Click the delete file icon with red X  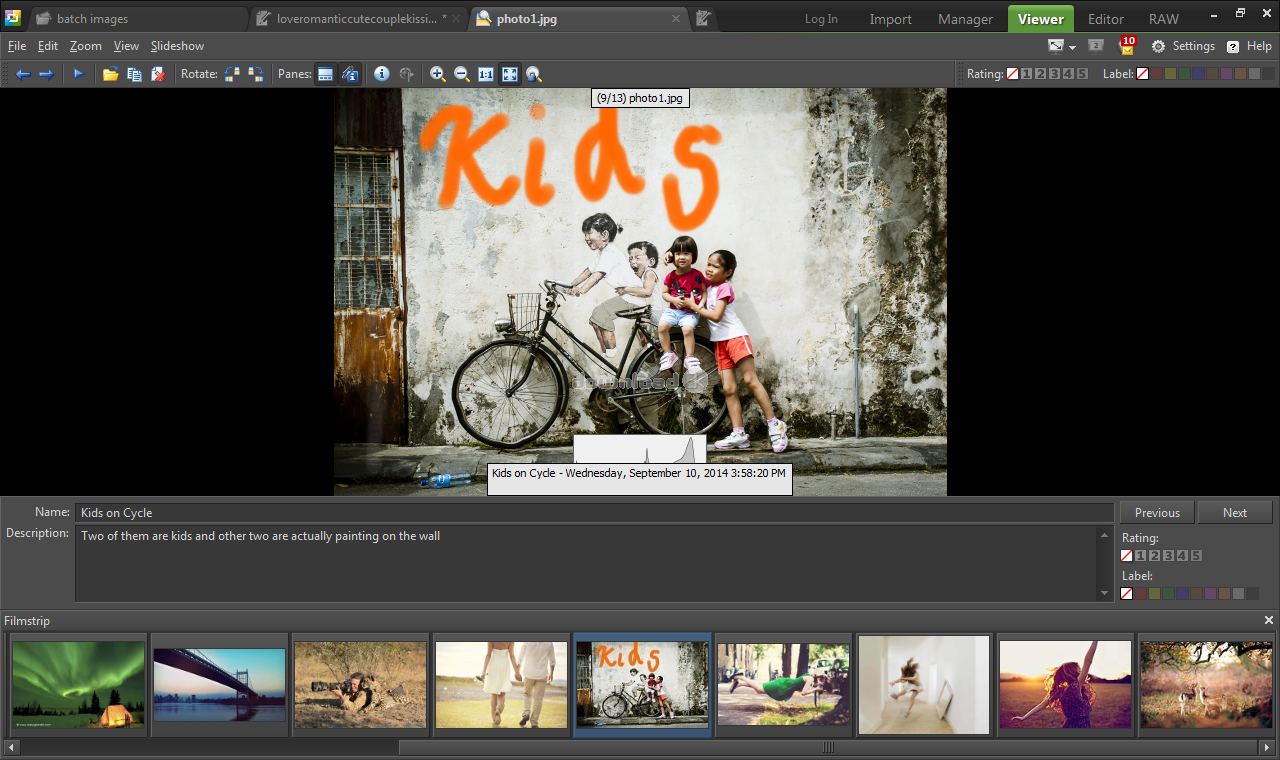pyautogui.click(x=158, y=74)
